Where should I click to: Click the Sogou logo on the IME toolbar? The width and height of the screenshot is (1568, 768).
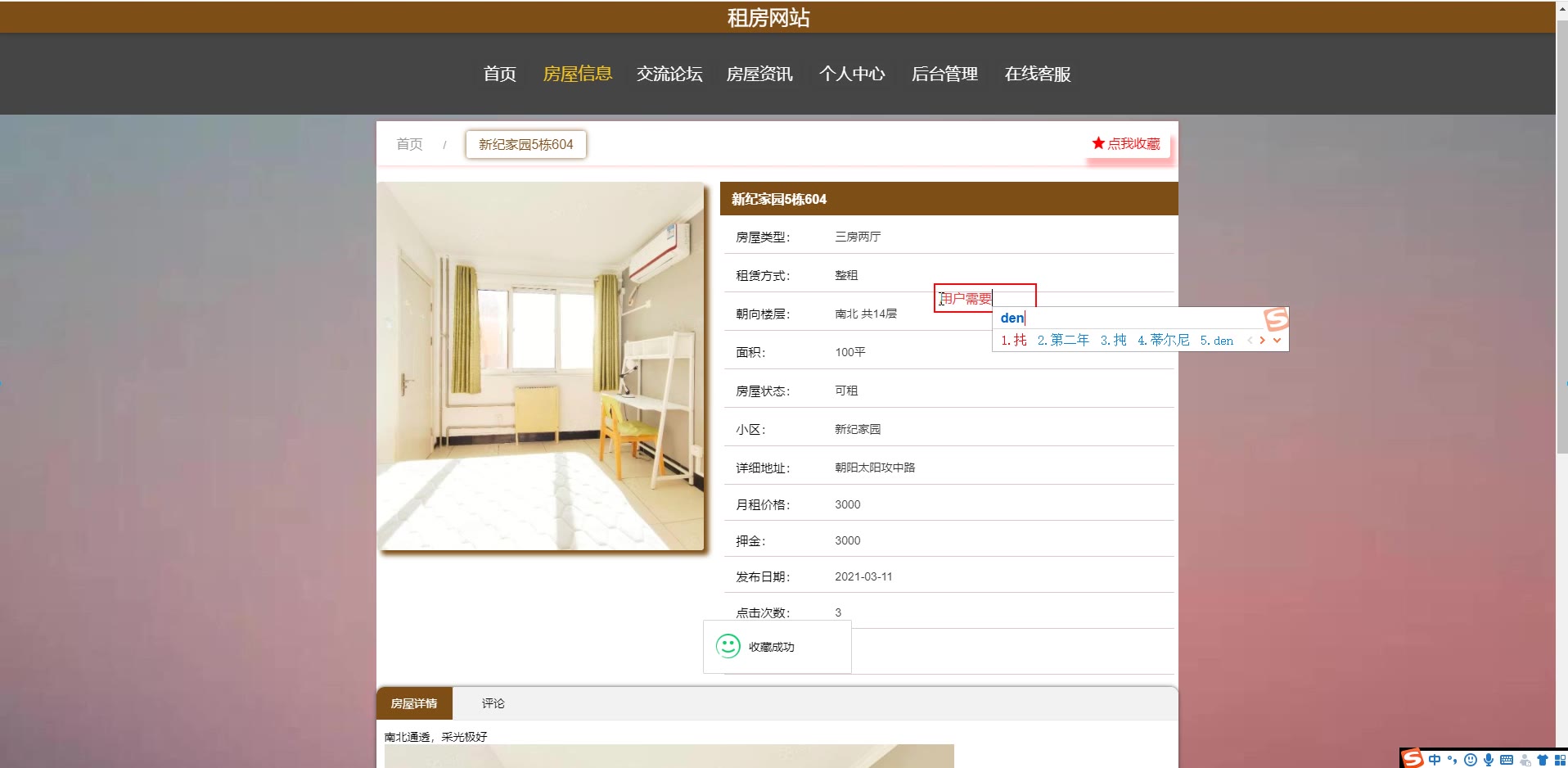coord(1413,759)
